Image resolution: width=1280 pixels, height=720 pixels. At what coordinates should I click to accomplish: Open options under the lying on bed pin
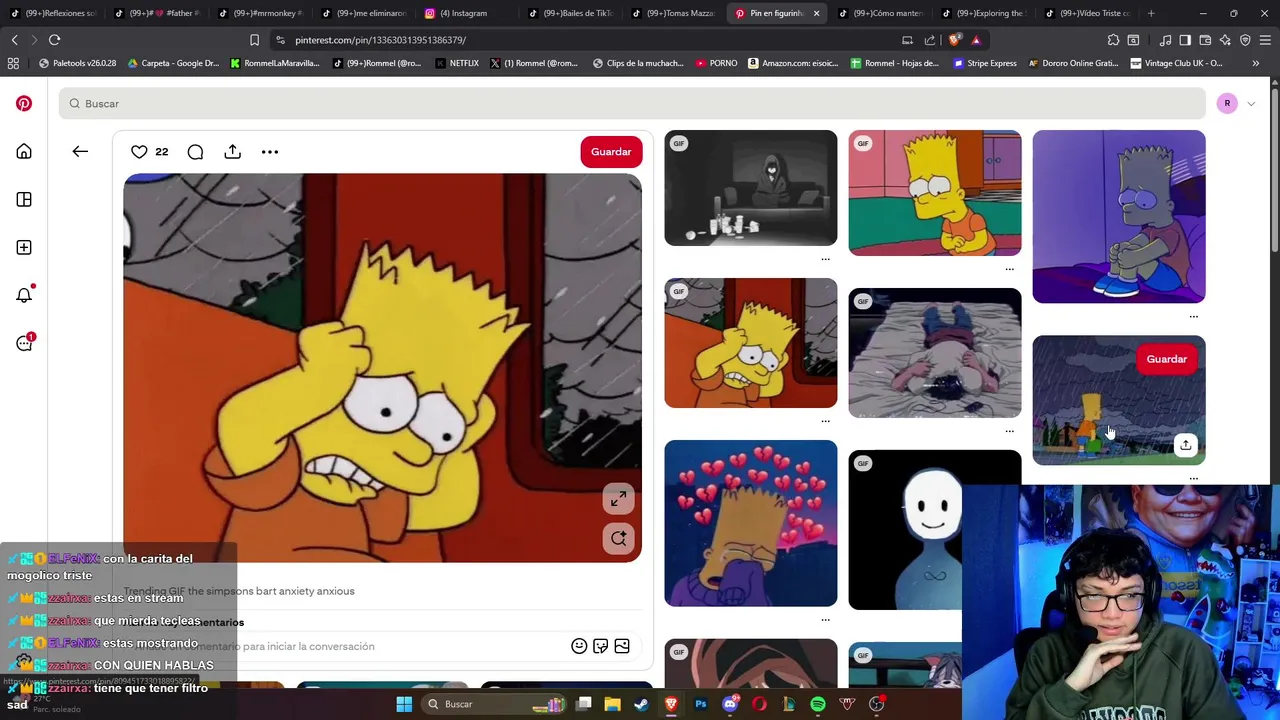[1009, 431]
